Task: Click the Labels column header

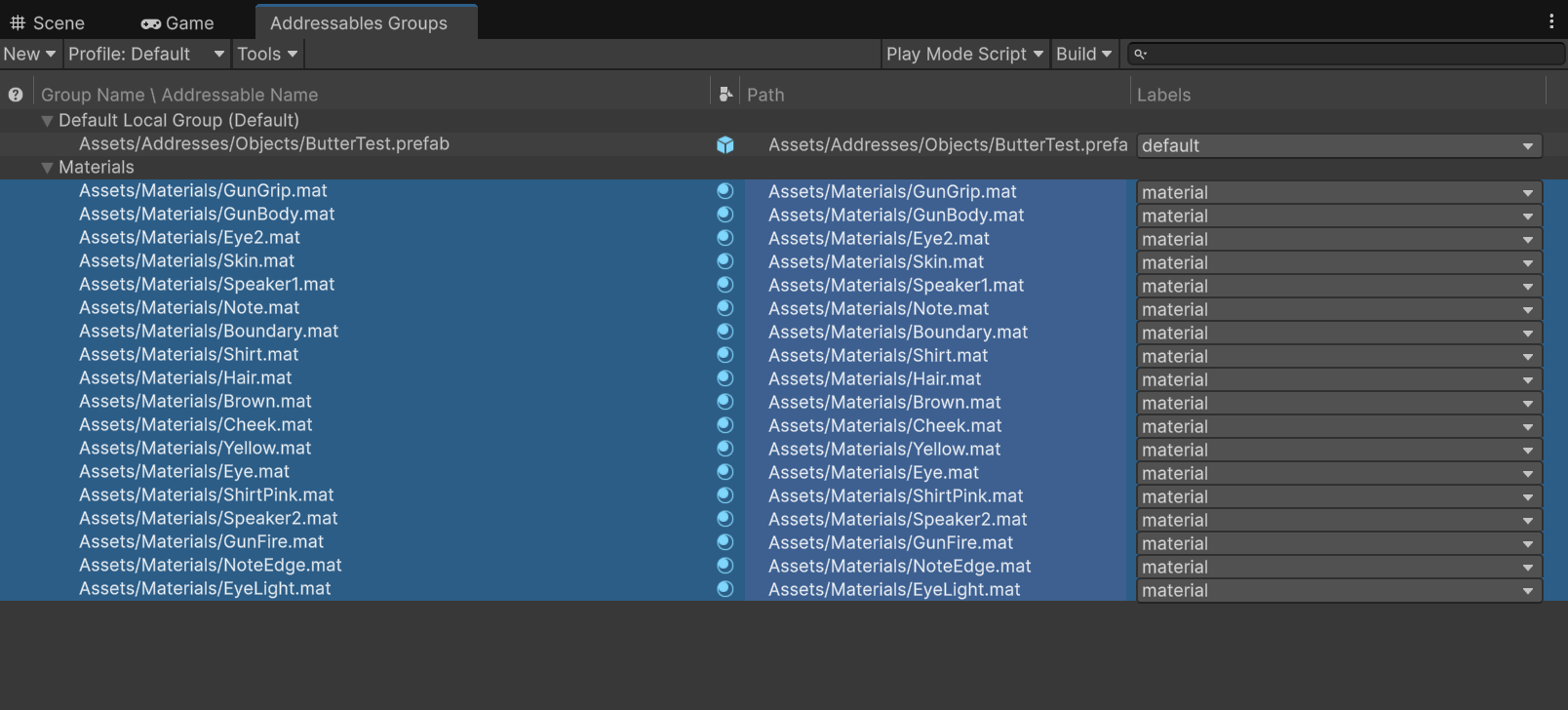Action: tap(1163, 95)
